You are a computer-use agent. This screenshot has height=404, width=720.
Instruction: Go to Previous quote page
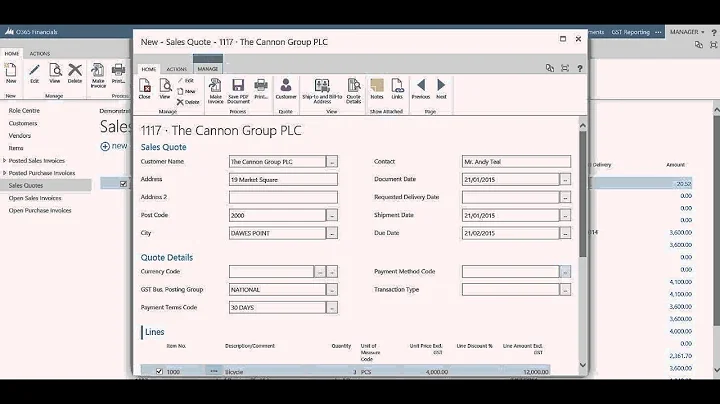[x=421, y=89]
